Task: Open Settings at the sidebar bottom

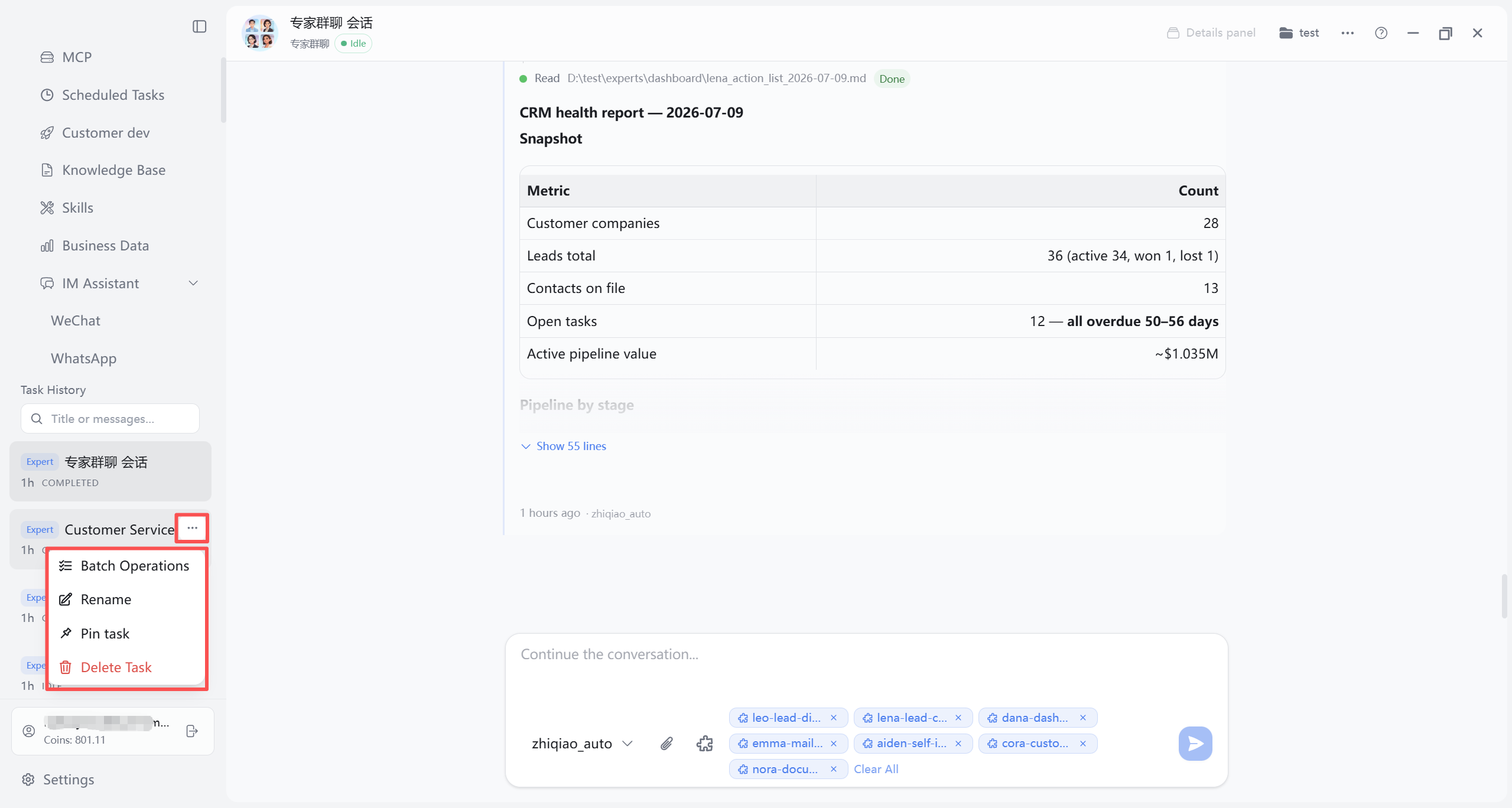Action: pos(58,780)
